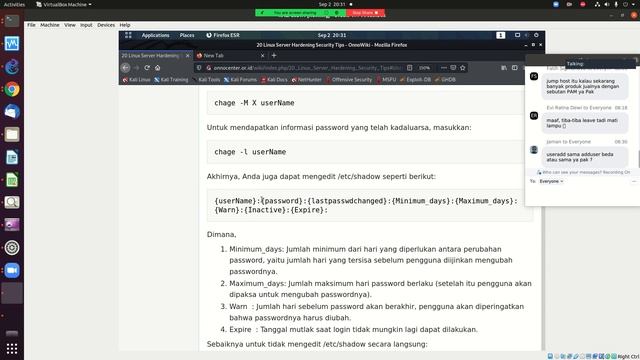Open VirtualBox Machine dropdown in top bar

64,4
